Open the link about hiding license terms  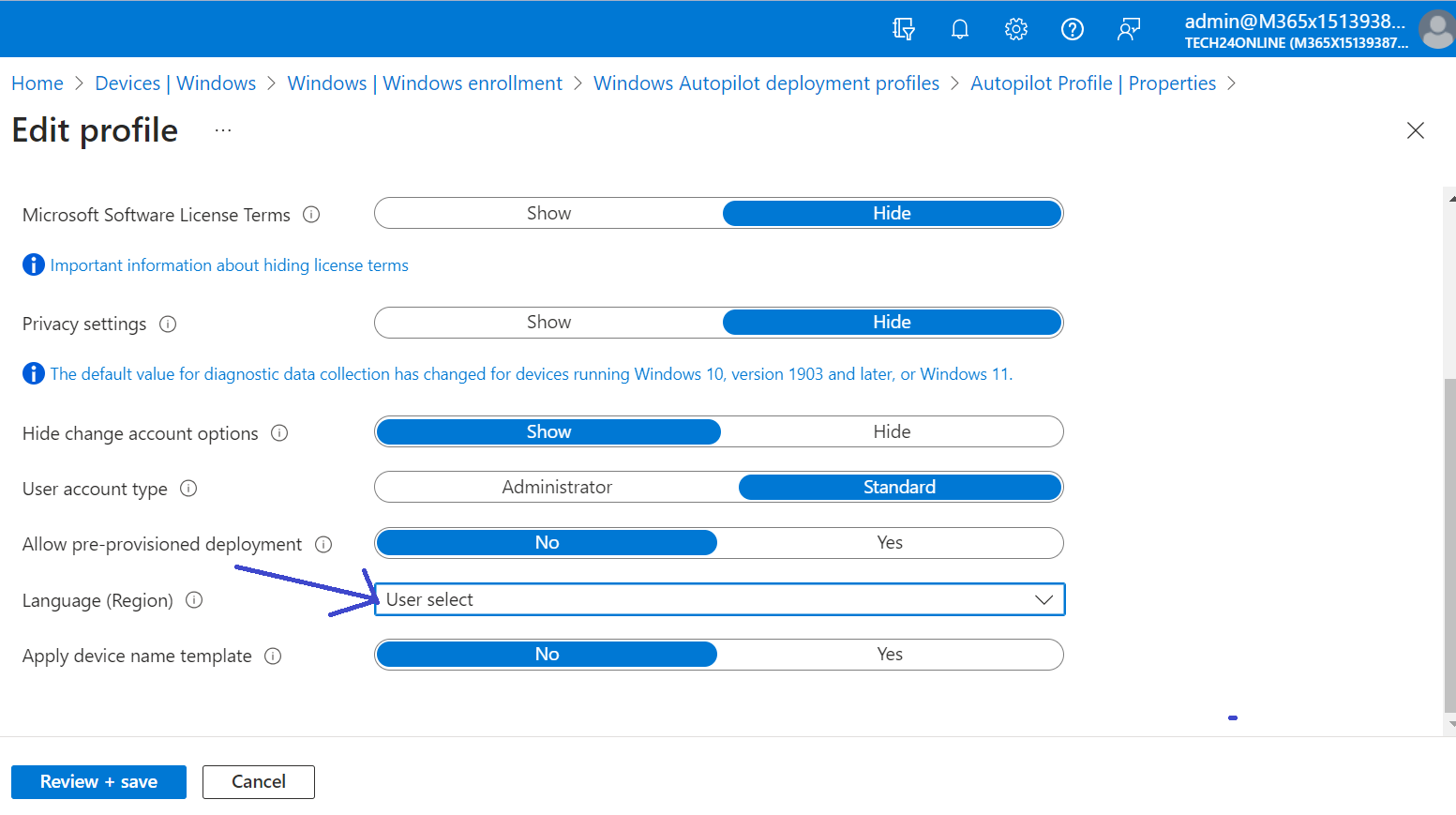pos(230,265)
